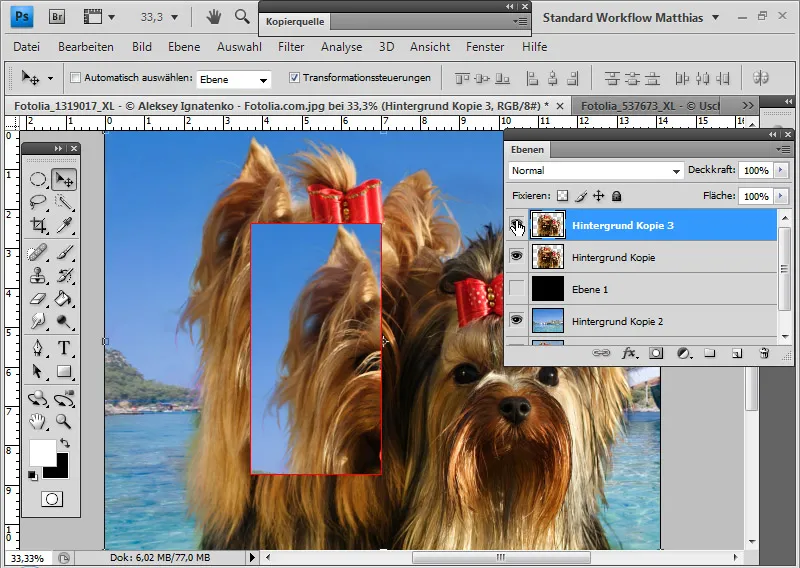
Task: Show Ebene 1 layer
Action: [517, 288]
